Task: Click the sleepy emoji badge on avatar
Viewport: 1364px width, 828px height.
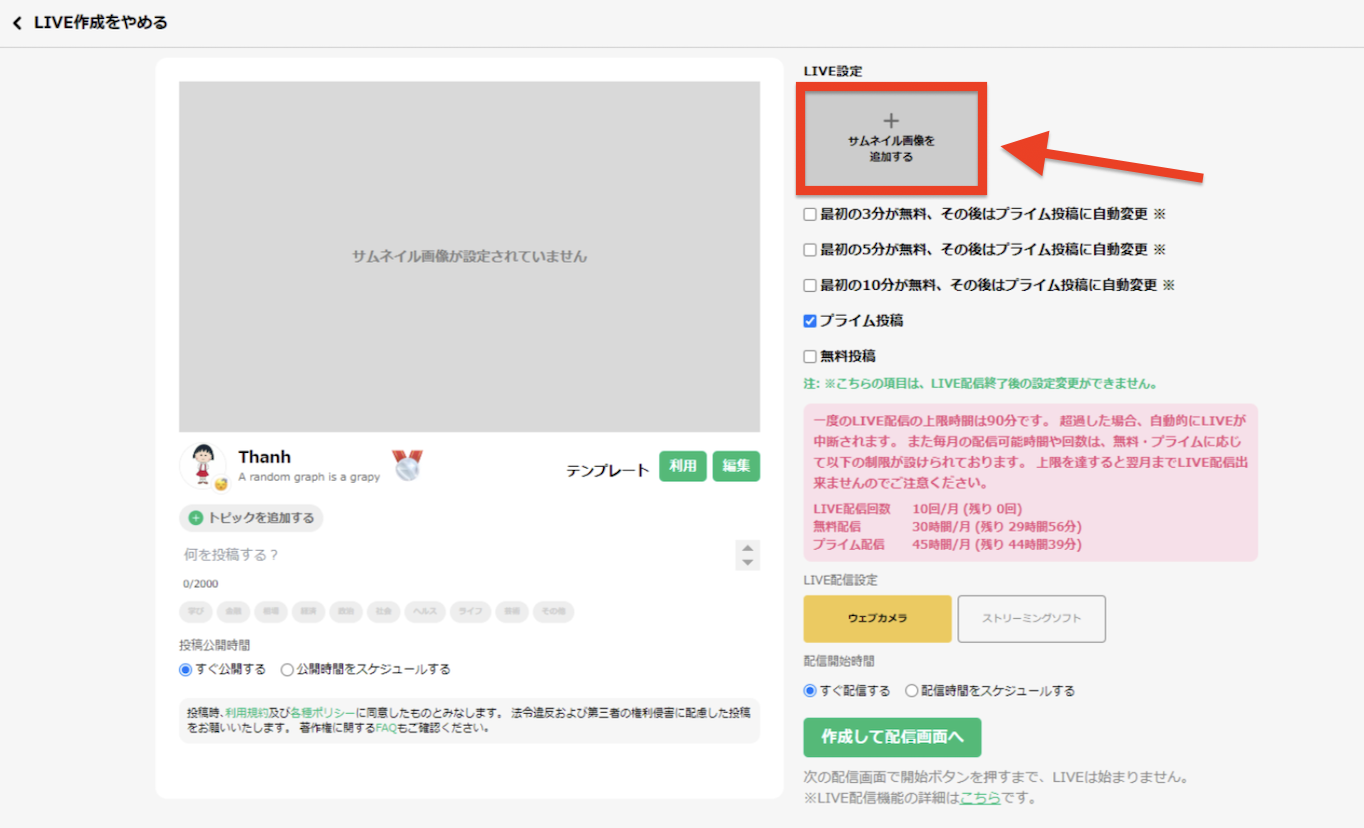Action: point(221,484)
